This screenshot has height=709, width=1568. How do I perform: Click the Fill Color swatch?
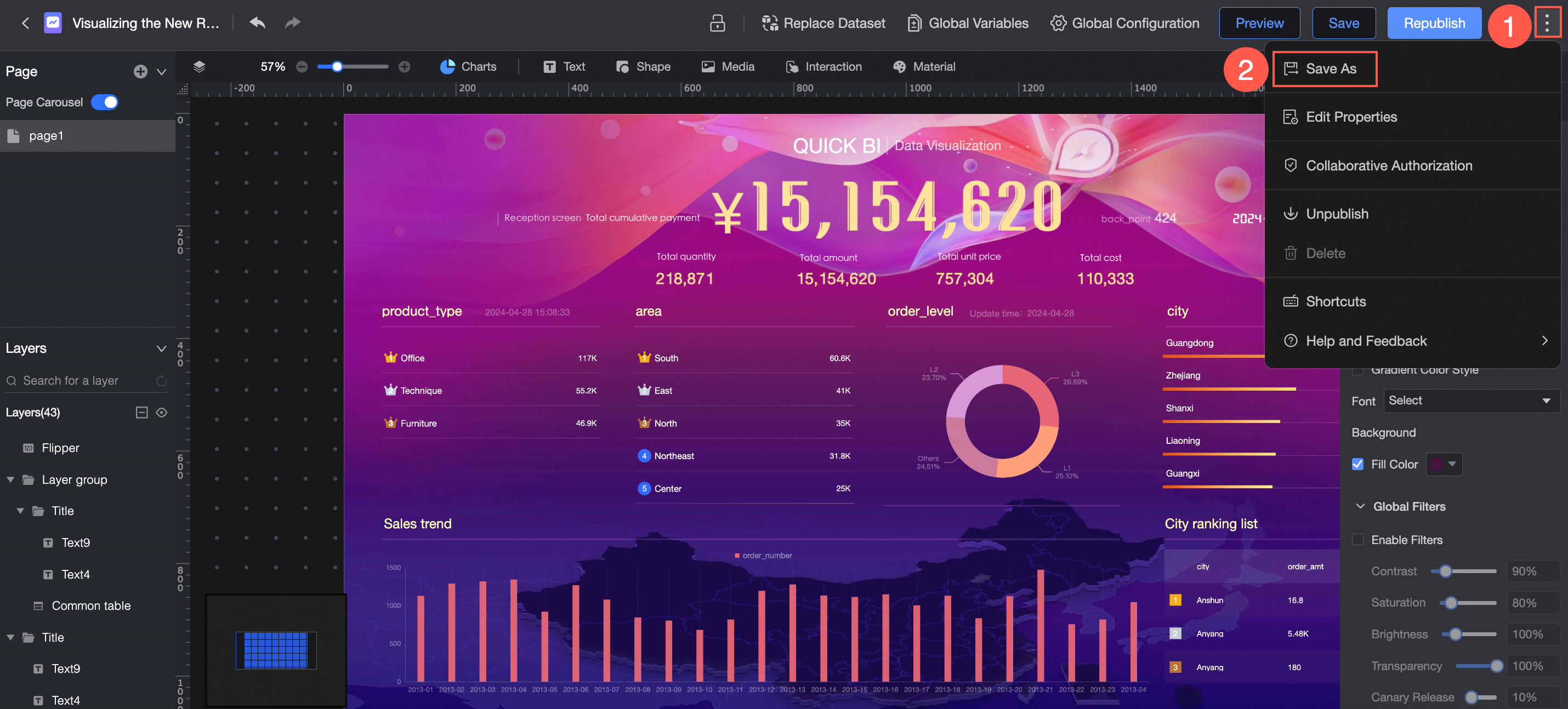coord(1436,464)
